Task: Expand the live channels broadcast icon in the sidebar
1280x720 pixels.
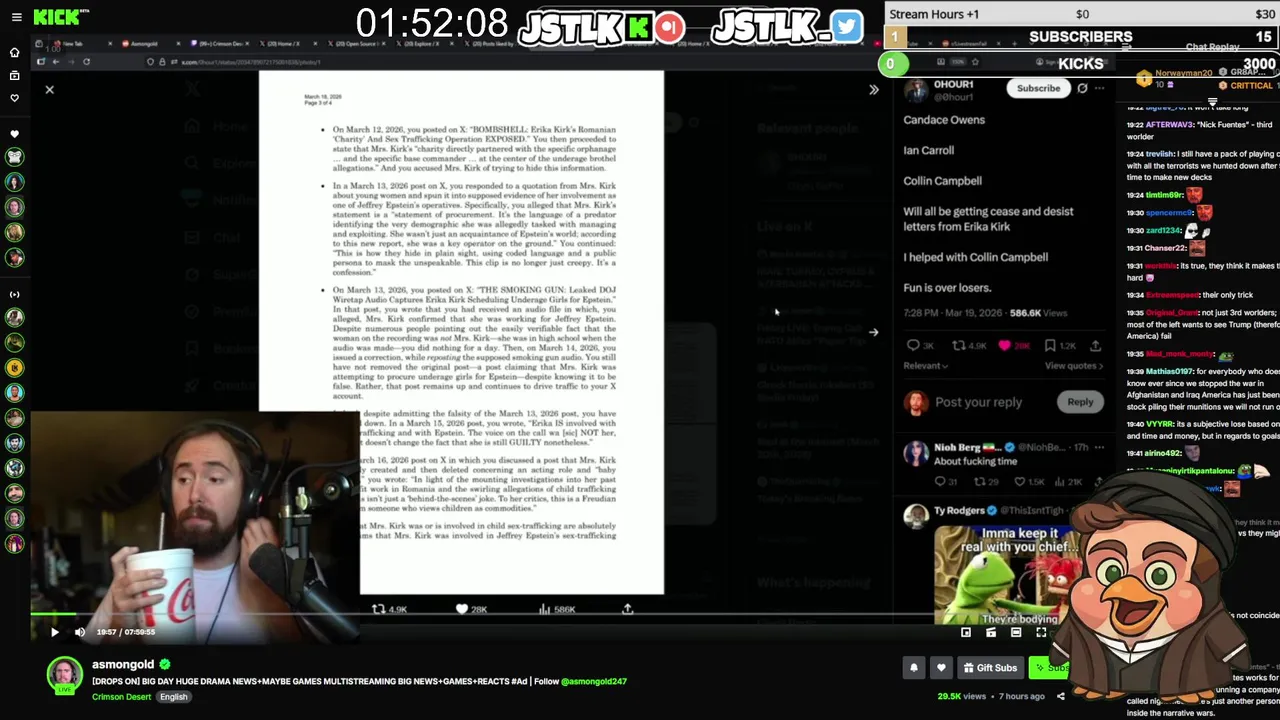Action: 14,294
